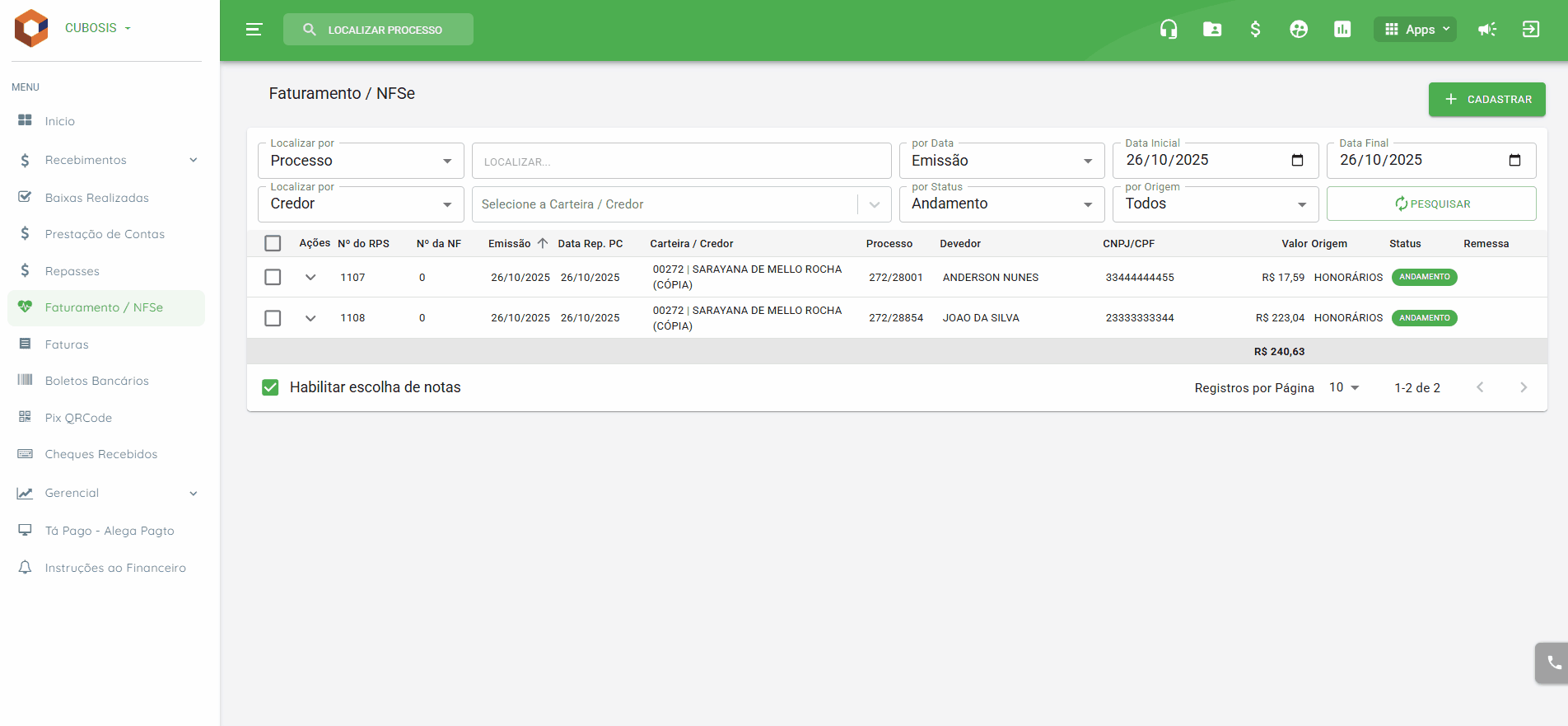Open the bar chart reports icon
This screenshot has height=726, width=1568.
click(x=1342, y=30)
